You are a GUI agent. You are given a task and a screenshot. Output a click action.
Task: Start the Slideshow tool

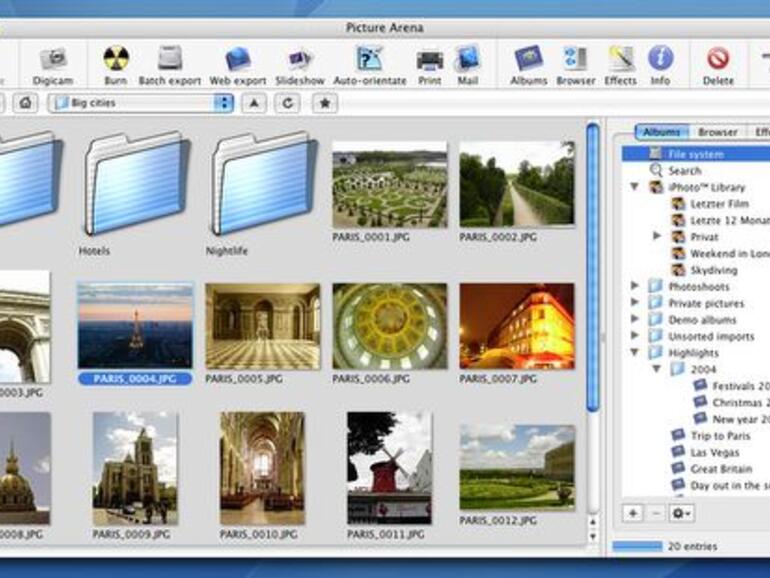click(x=300, y=60)
